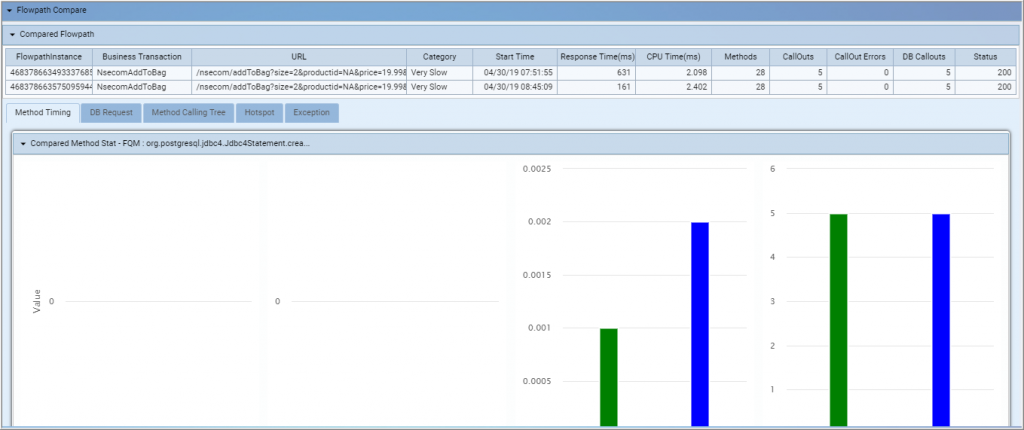
Task: Collapse the Compared Flowpath section
Action: coord(12,34)
